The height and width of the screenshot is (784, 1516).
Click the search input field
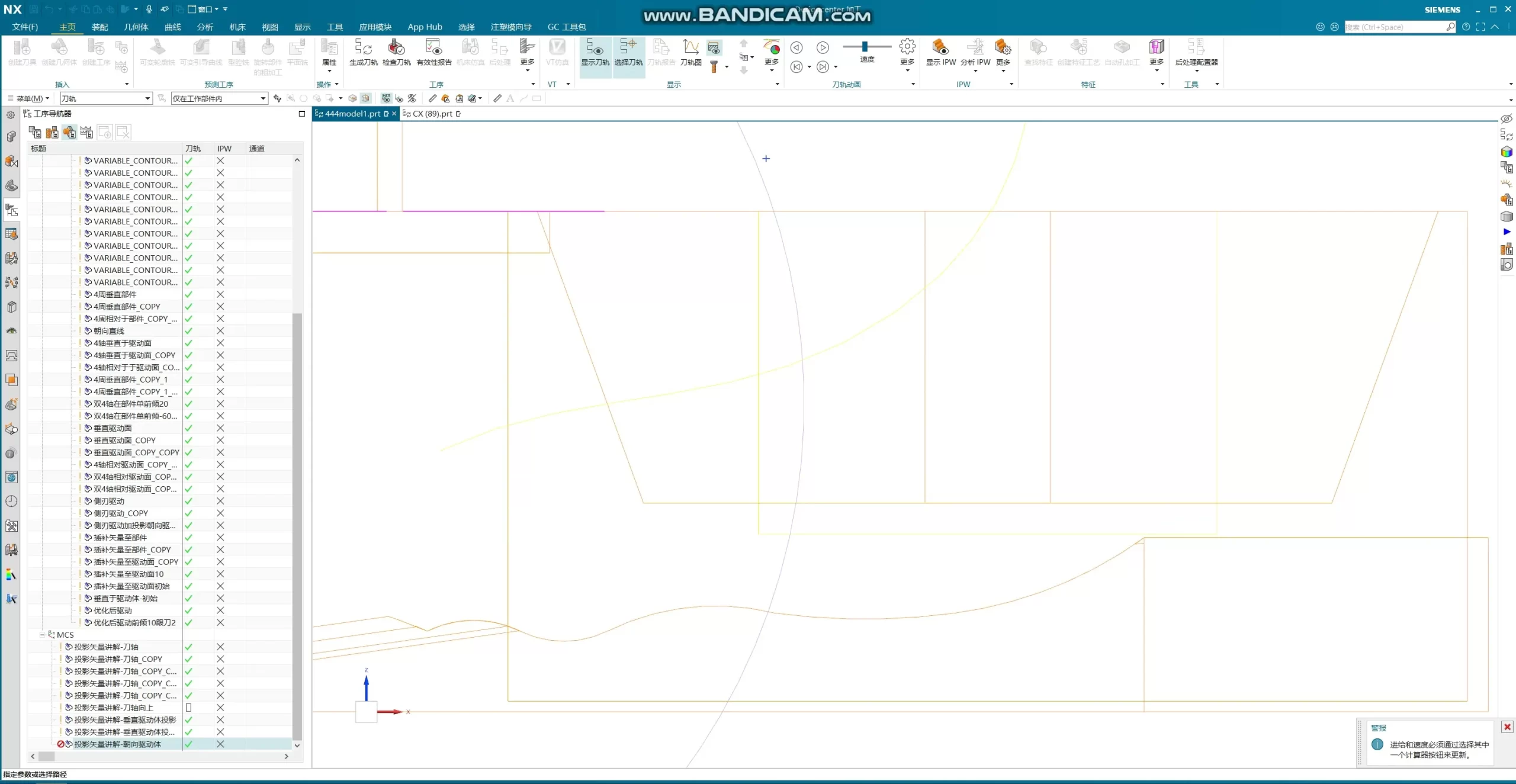coord(1393,27)
